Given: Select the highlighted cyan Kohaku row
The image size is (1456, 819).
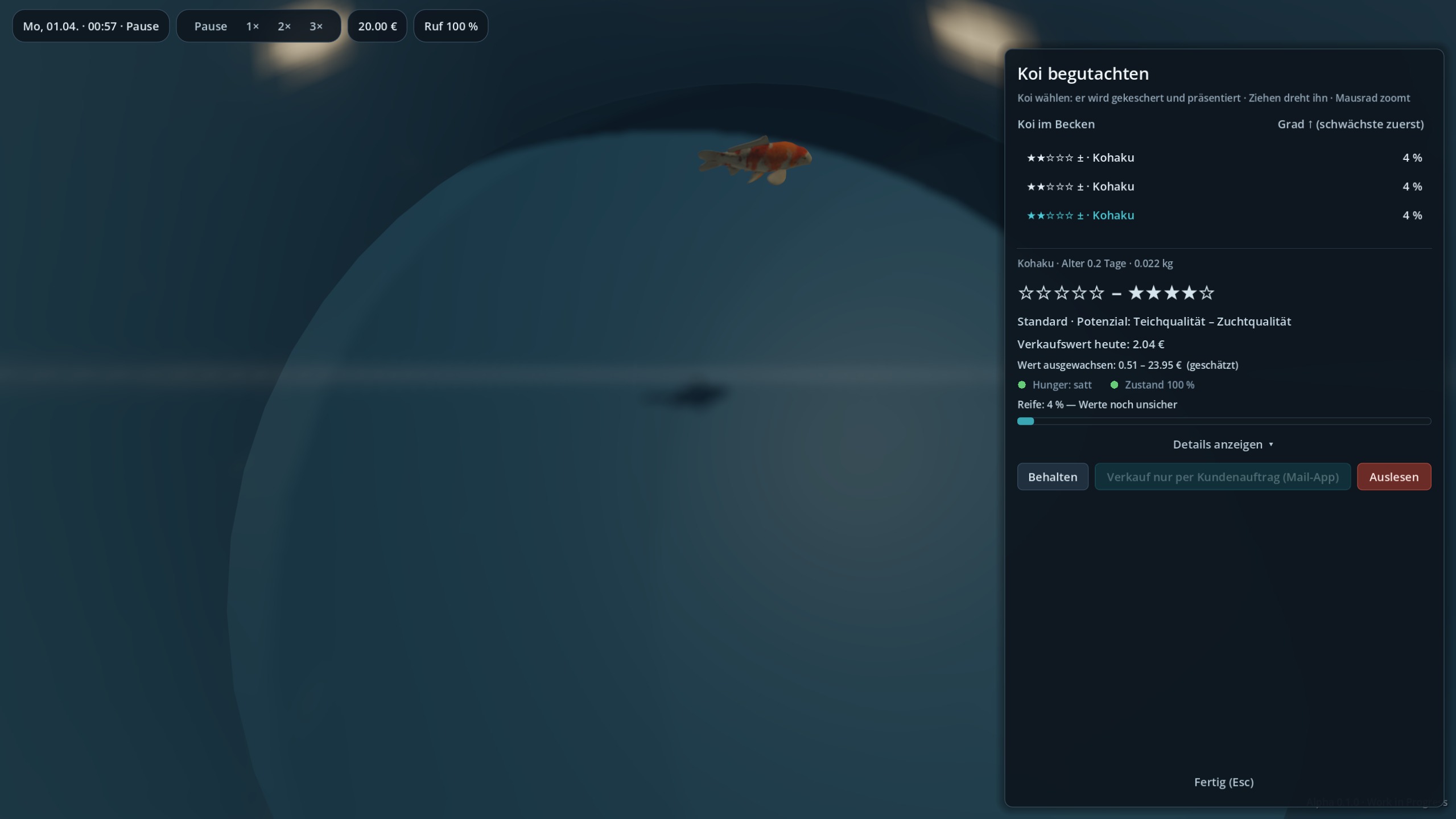Looking at the screenshot, I should tap(1224, 215).
